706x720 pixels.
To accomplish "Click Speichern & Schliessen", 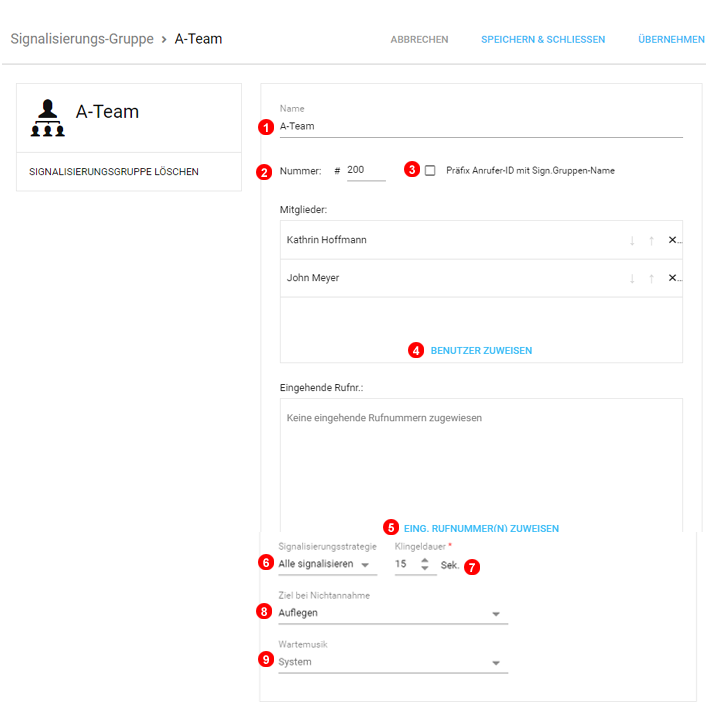I will (543, 40).
